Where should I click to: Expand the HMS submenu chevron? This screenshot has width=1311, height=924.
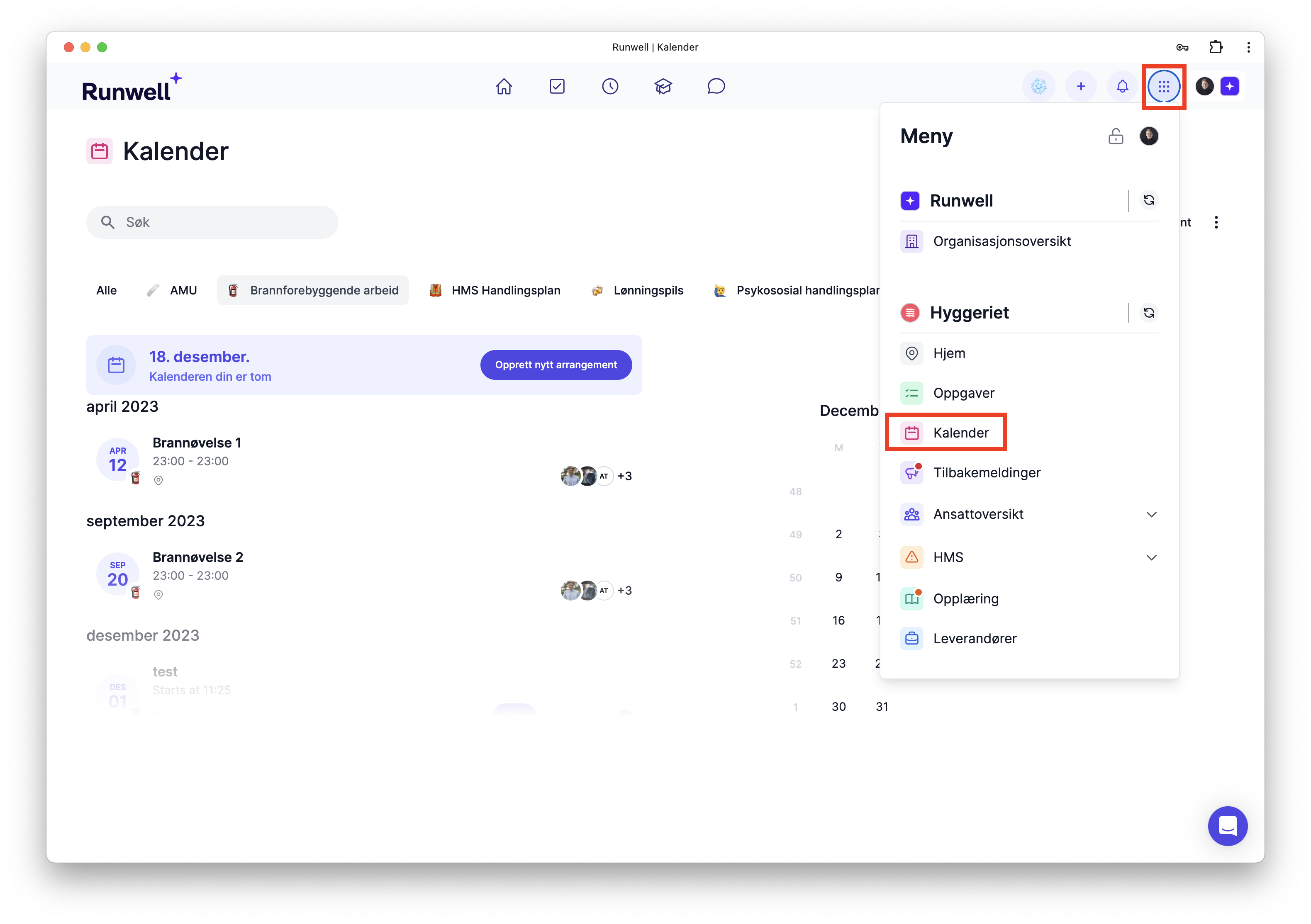coord(1151,558)
